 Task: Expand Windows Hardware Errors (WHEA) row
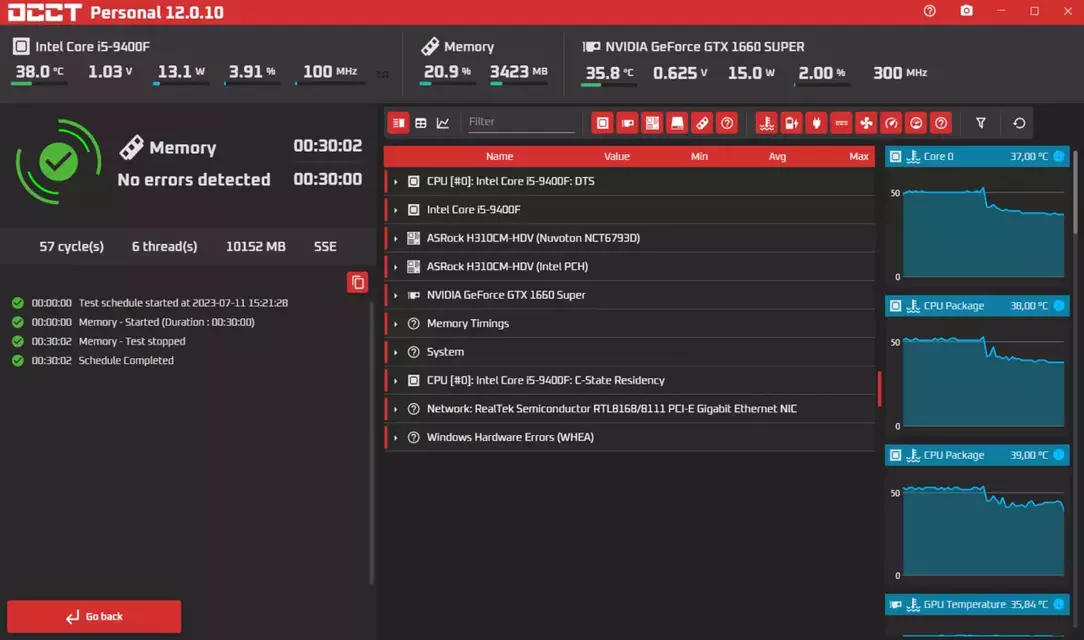[x=395, y=437]
